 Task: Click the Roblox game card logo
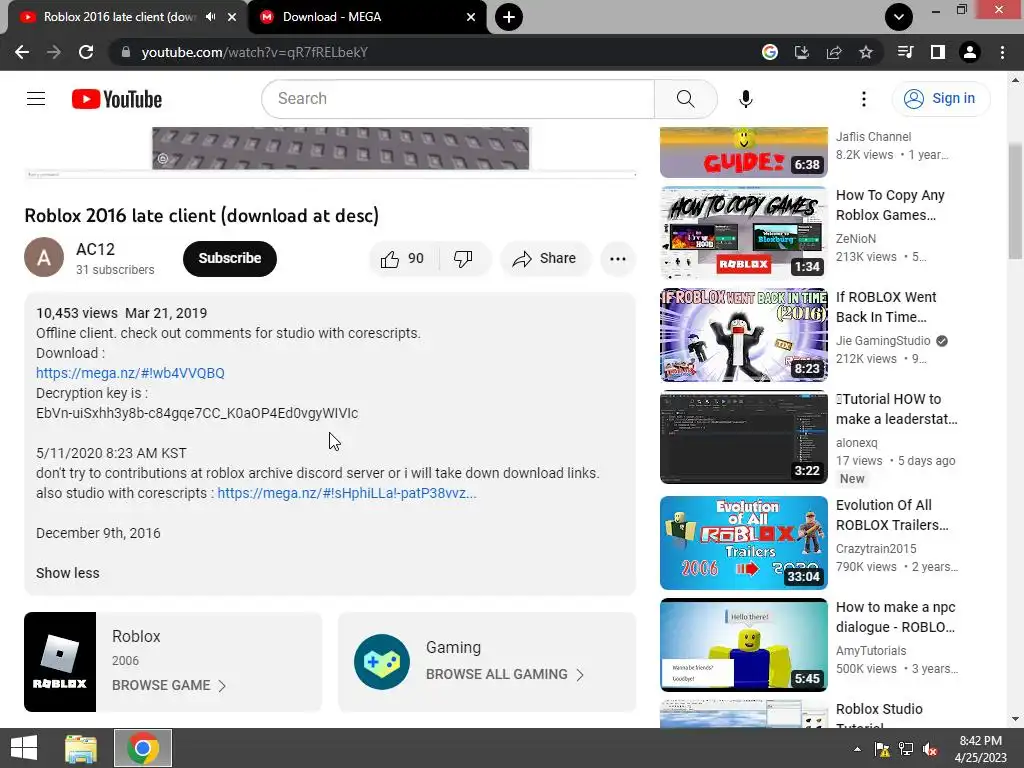pyautogui.click(x=60, y=662)
